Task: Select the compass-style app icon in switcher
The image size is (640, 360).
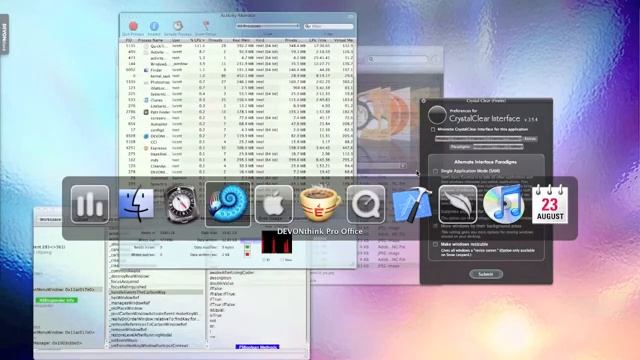Action: click(x=182, y=204)
